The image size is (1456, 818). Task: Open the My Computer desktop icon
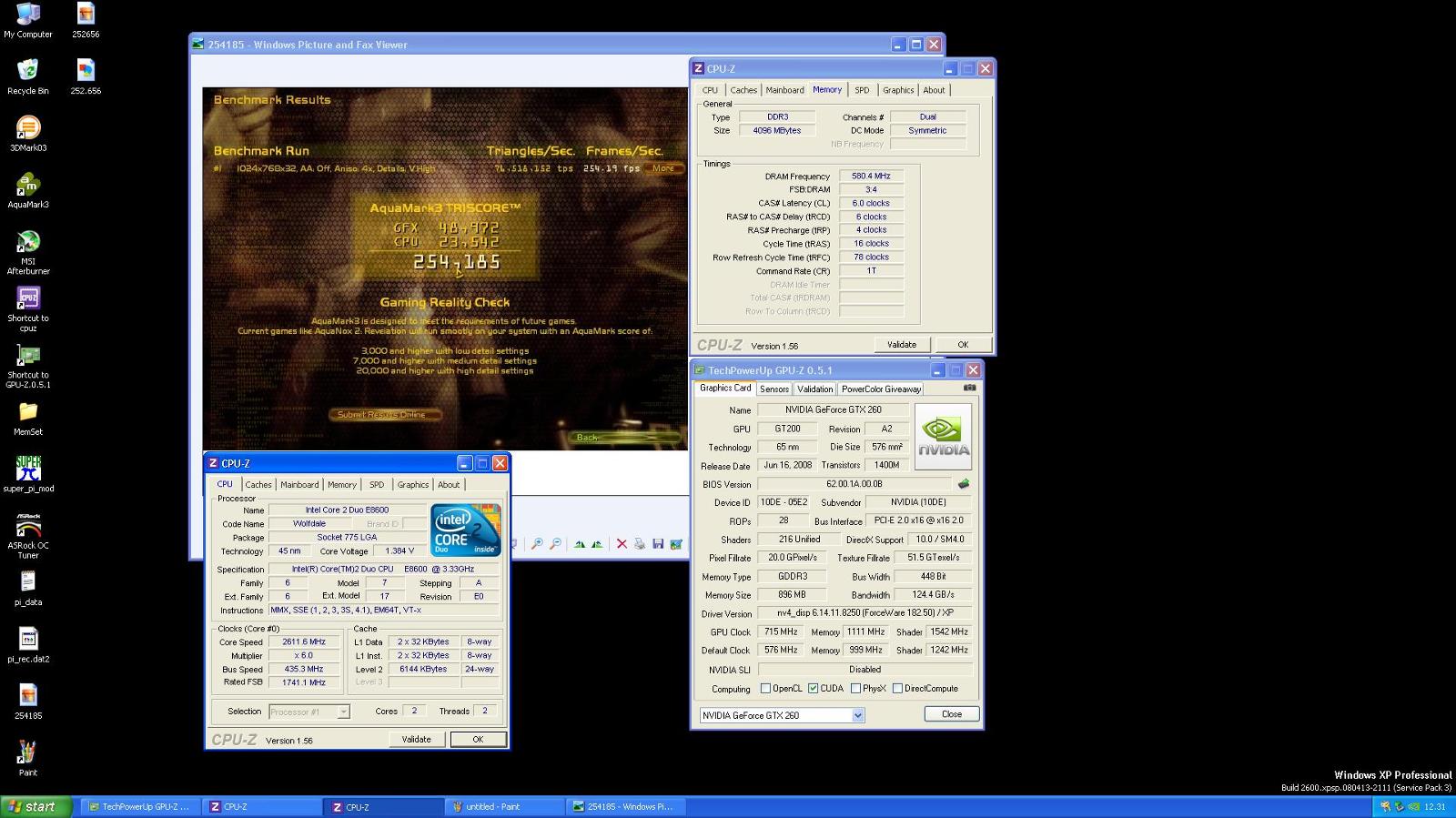[28, 20]
